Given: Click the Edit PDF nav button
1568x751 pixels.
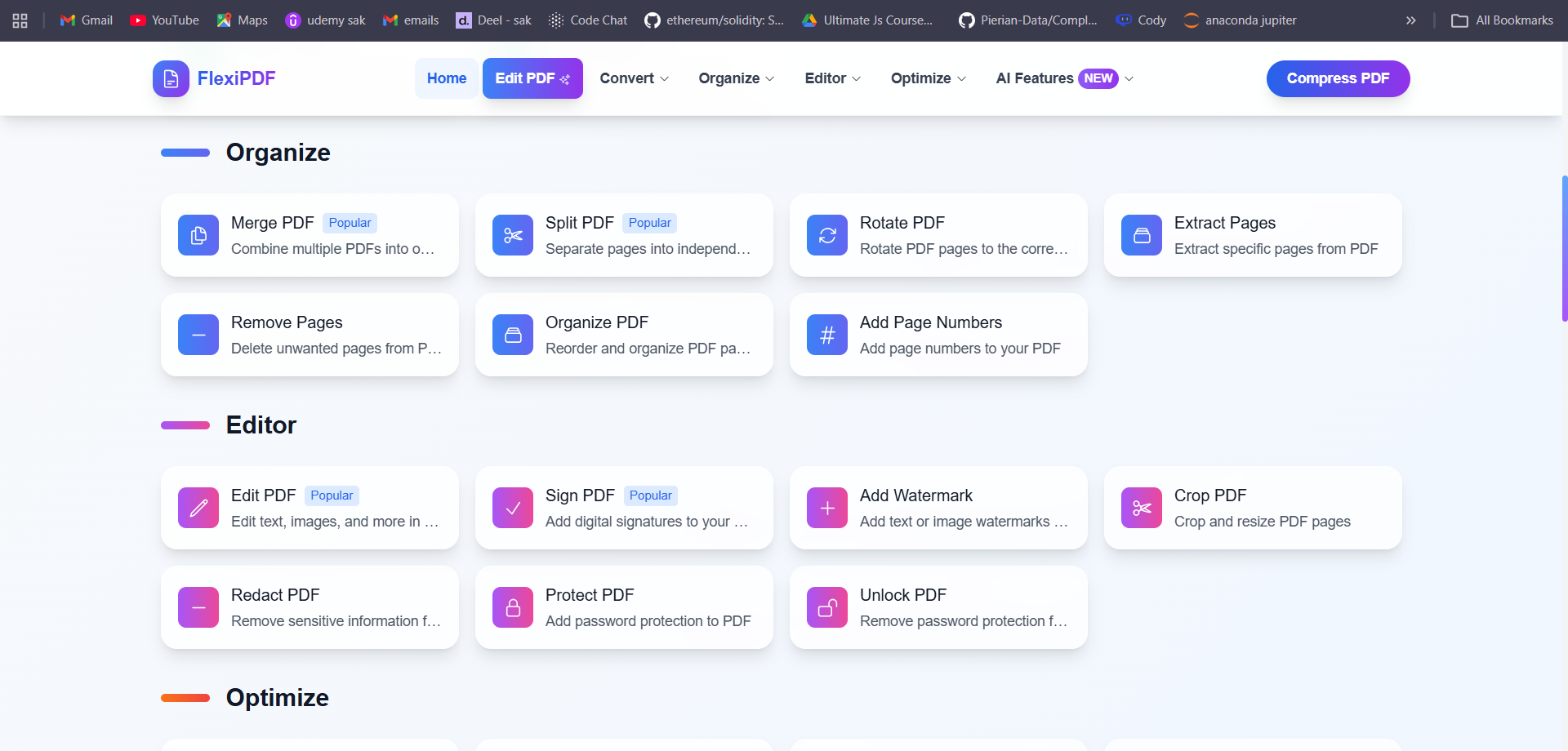Looking at the screenshot, I should pyautogui.click(x=532, y=78).
